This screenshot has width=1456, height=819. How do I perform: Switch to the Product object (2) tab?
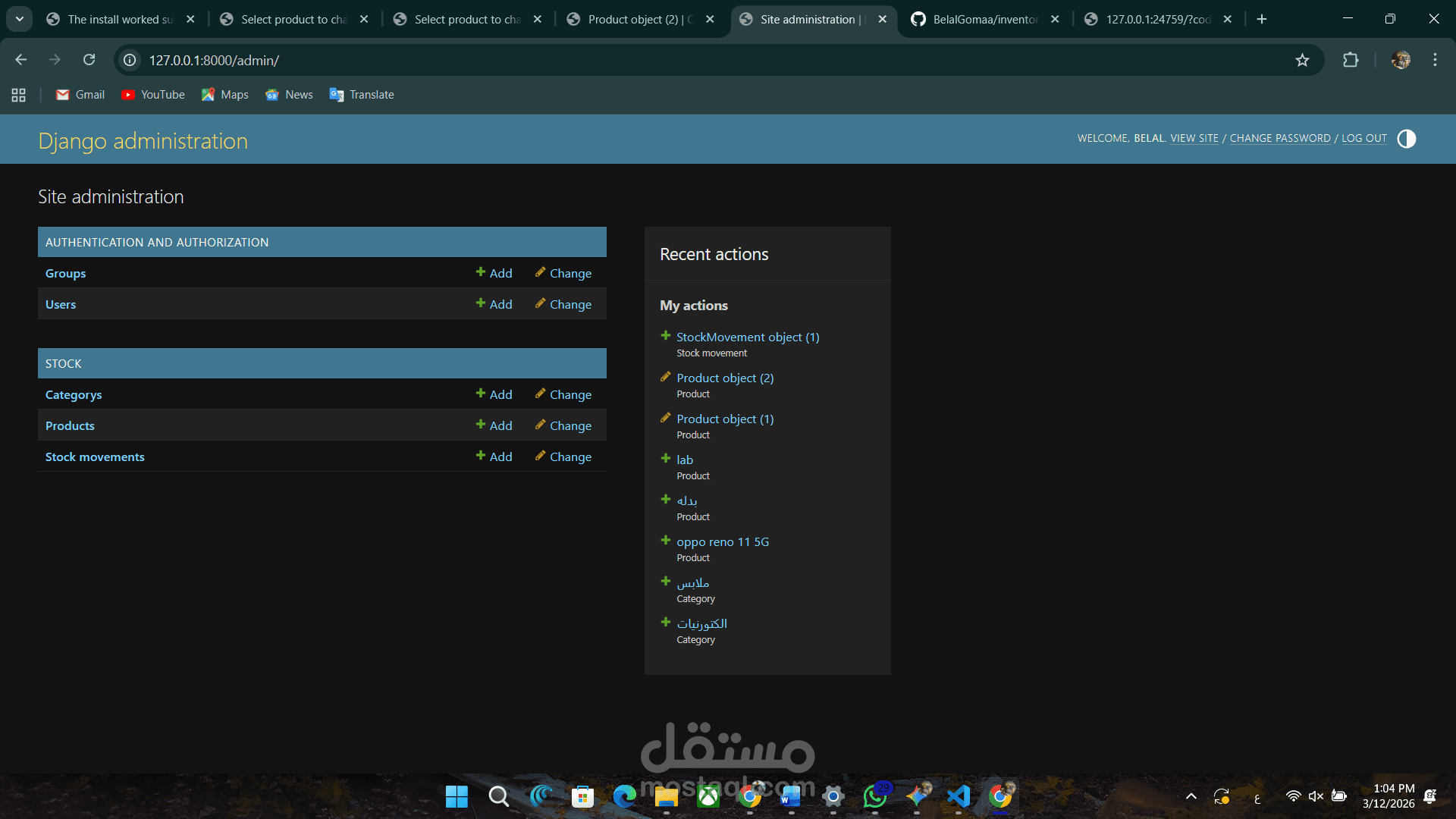pyautogui.click(x=640, y=19)
